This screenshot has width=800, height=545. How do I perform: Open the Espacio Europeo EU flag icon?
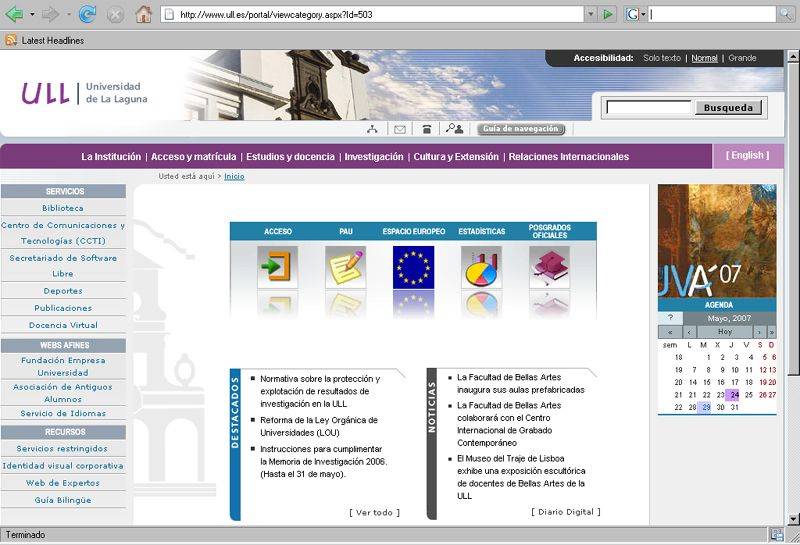(413, 267)
